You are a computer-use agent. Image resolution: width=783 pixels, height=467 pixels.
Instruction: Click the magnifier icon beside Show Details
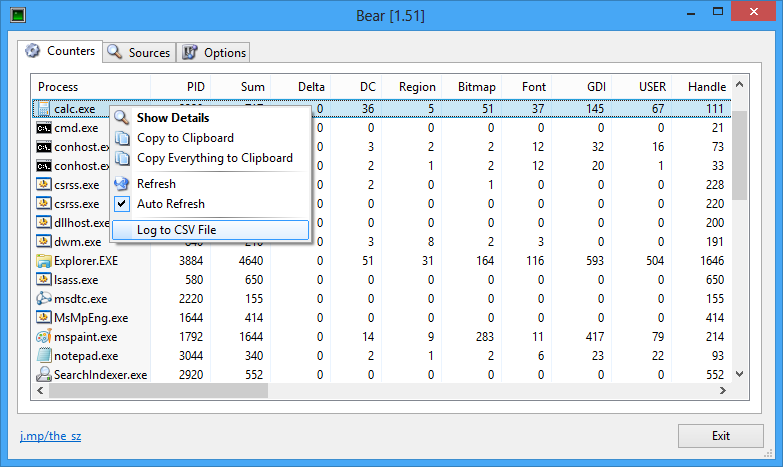122,118
